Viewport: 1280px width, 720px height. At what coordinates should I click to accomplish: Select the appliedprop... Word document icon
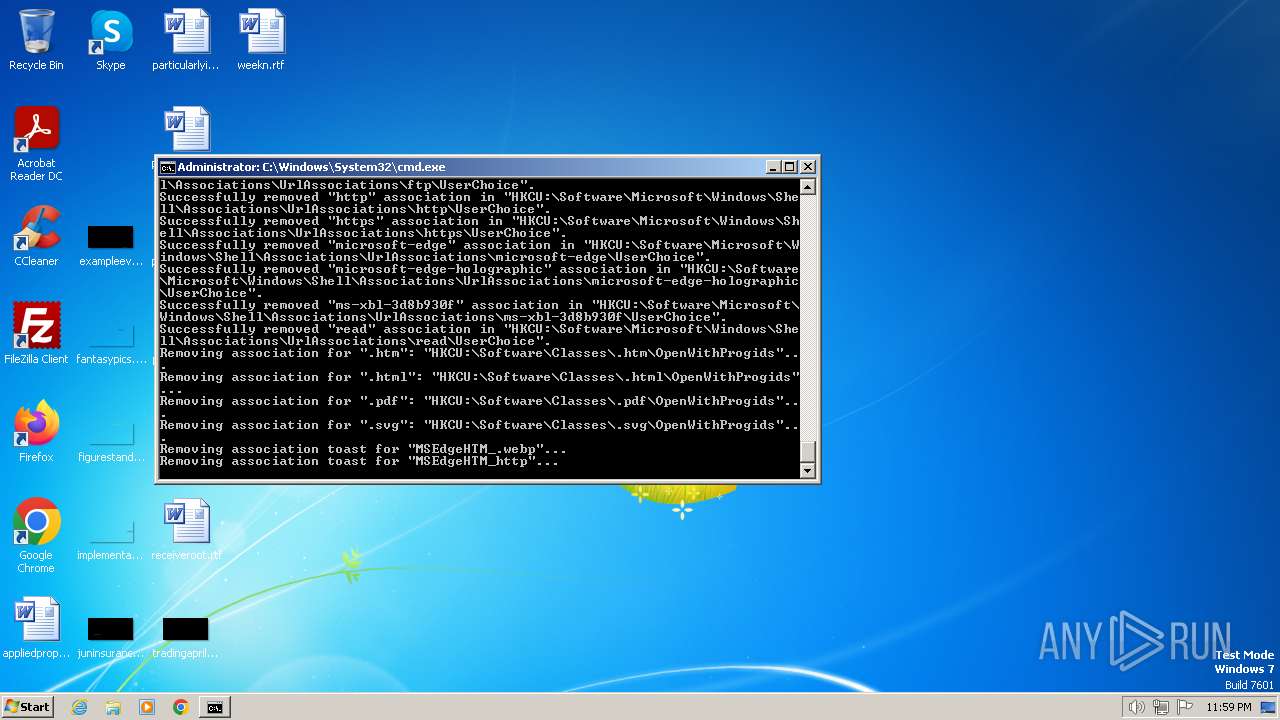(36, 628)
